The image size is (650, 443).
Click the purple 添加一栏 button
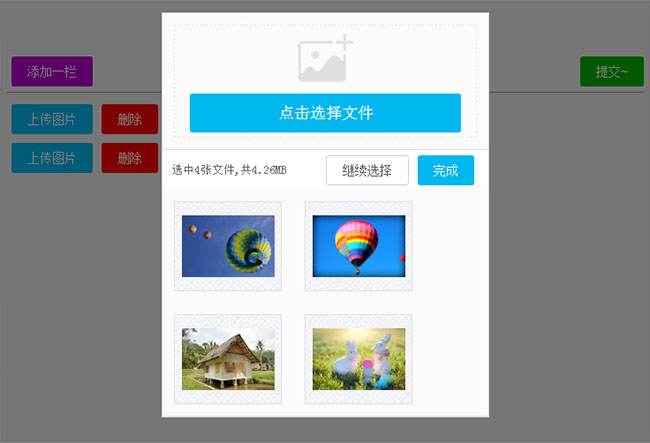tap(52, 72)
